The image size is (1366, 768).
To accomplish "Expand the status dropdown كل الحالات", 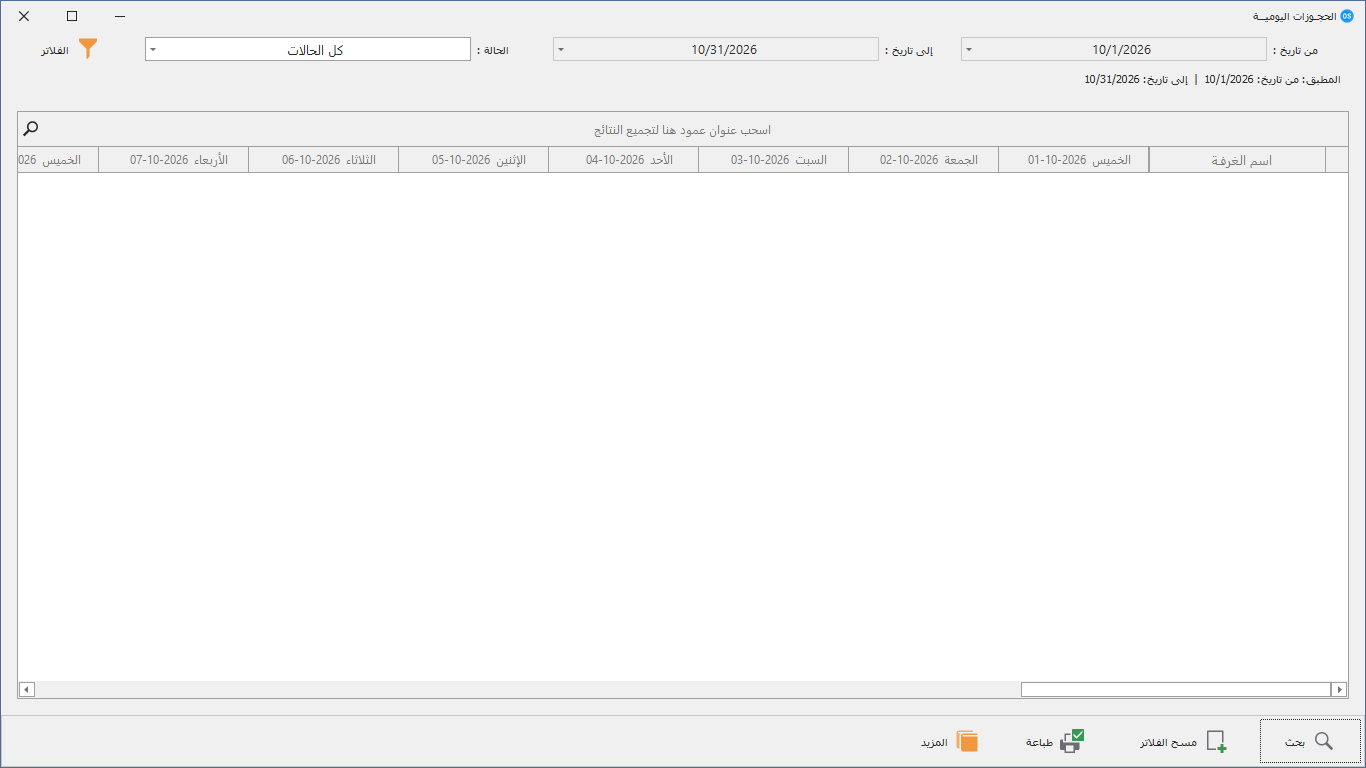I will 308,50.
